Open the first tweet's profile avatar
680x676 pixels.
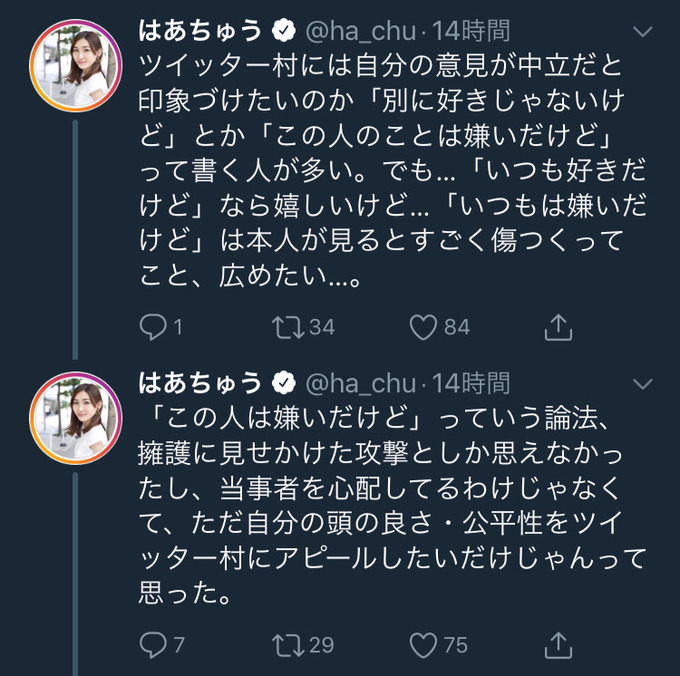click(76, 65)
